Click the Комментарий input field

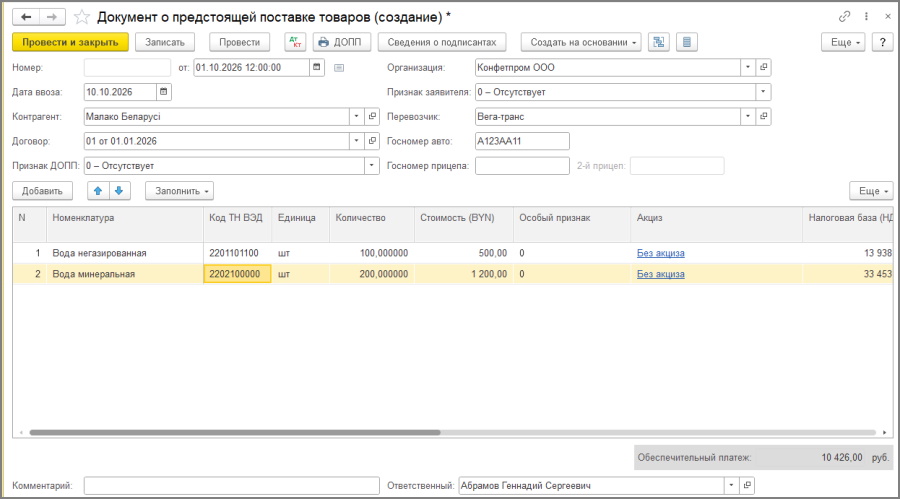pos(231,485)
